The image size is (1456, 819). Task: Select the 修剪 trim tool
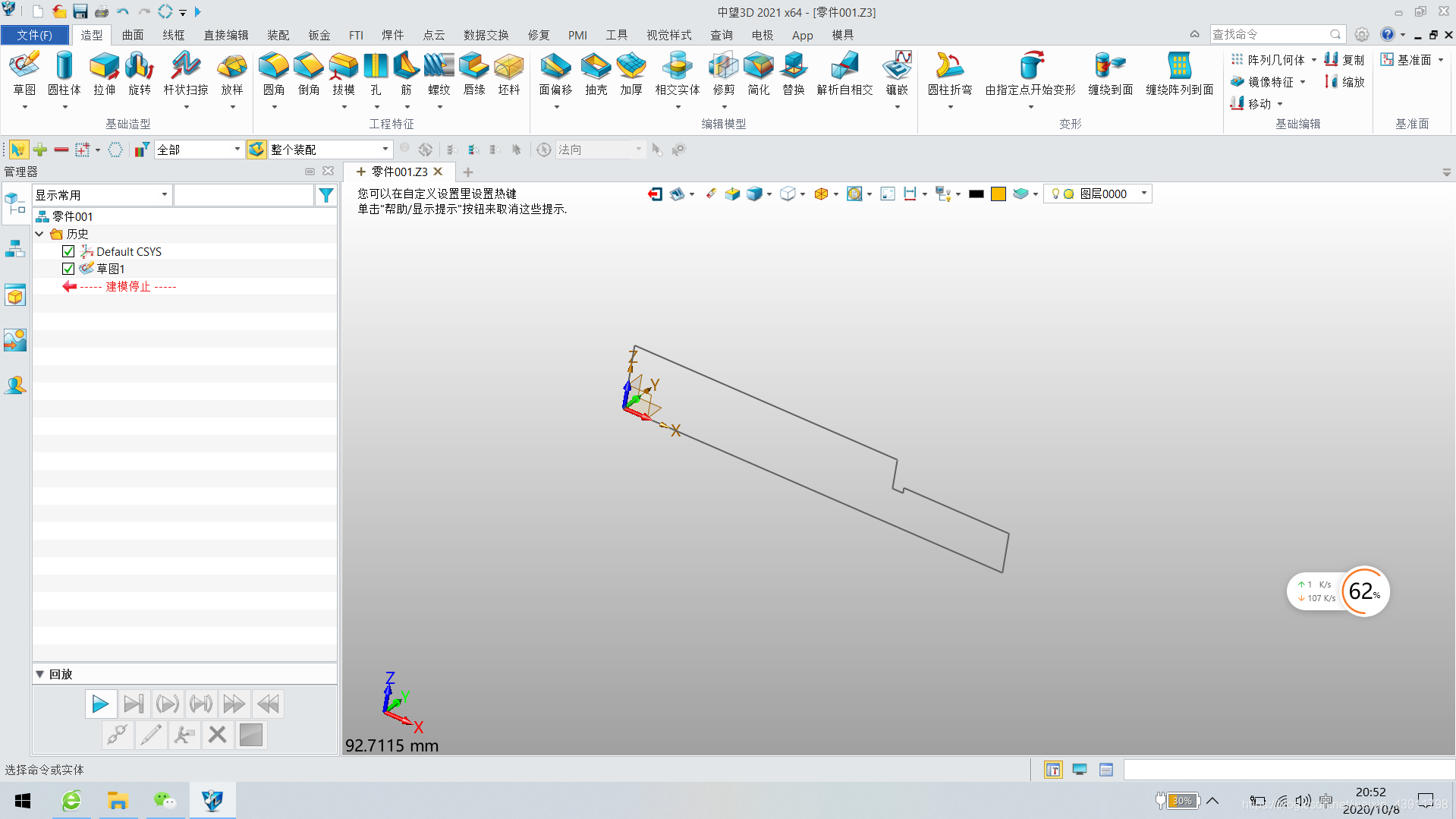click(x=724, y=74)
